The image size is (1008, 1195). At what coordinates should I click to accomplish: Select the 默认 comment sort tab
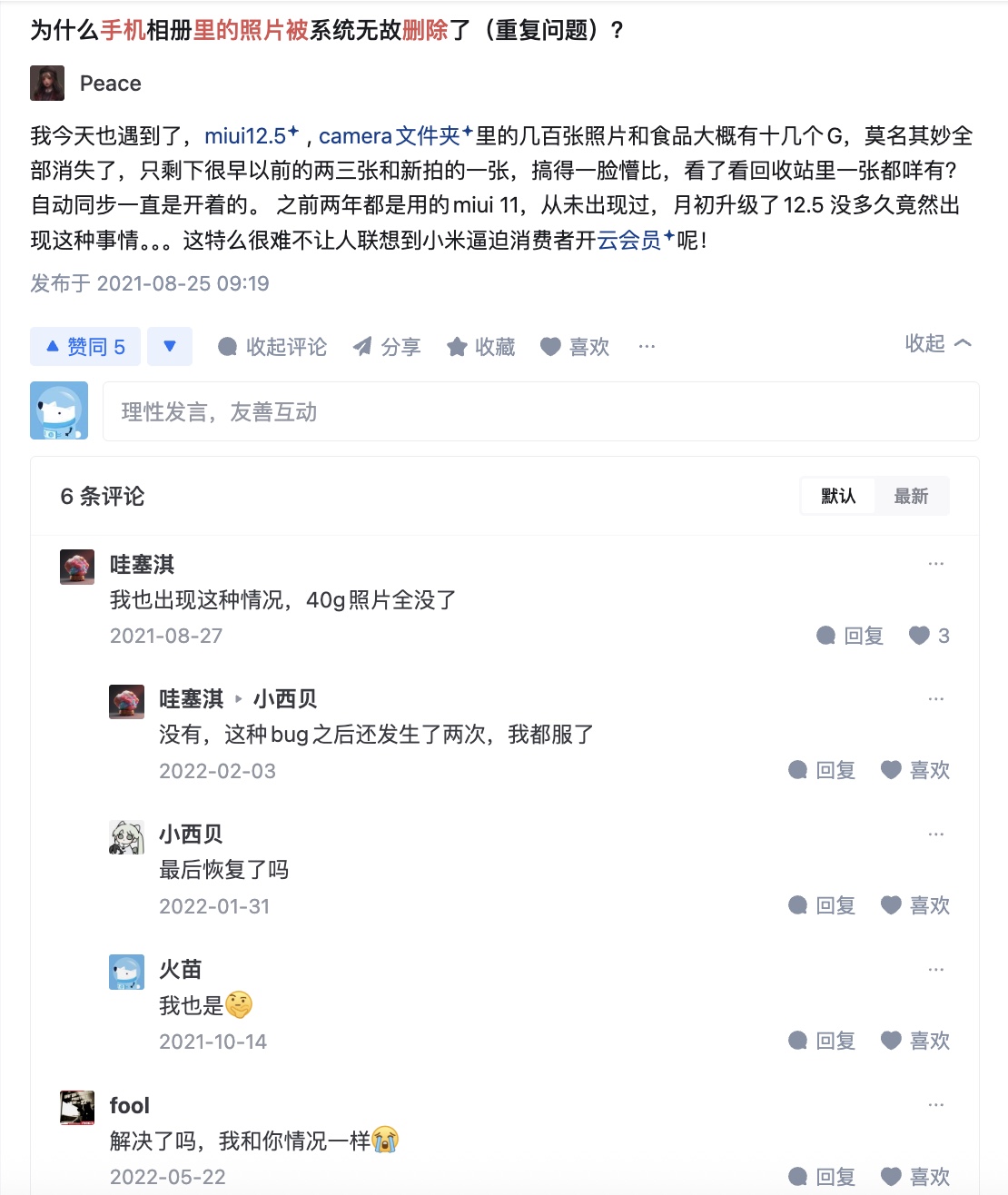pos(838,496)
